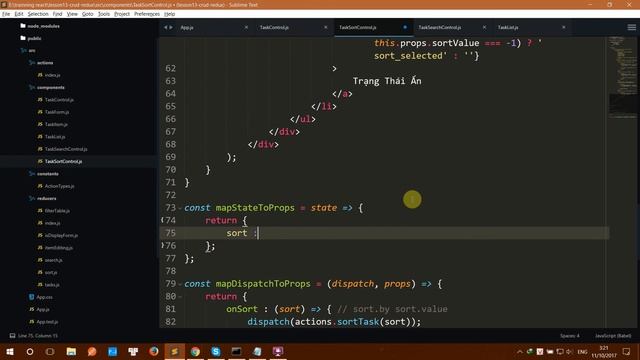This screenshot has height=360, width=640.
Task: Close the TaskList.js tab
Action: pos(564,27)
